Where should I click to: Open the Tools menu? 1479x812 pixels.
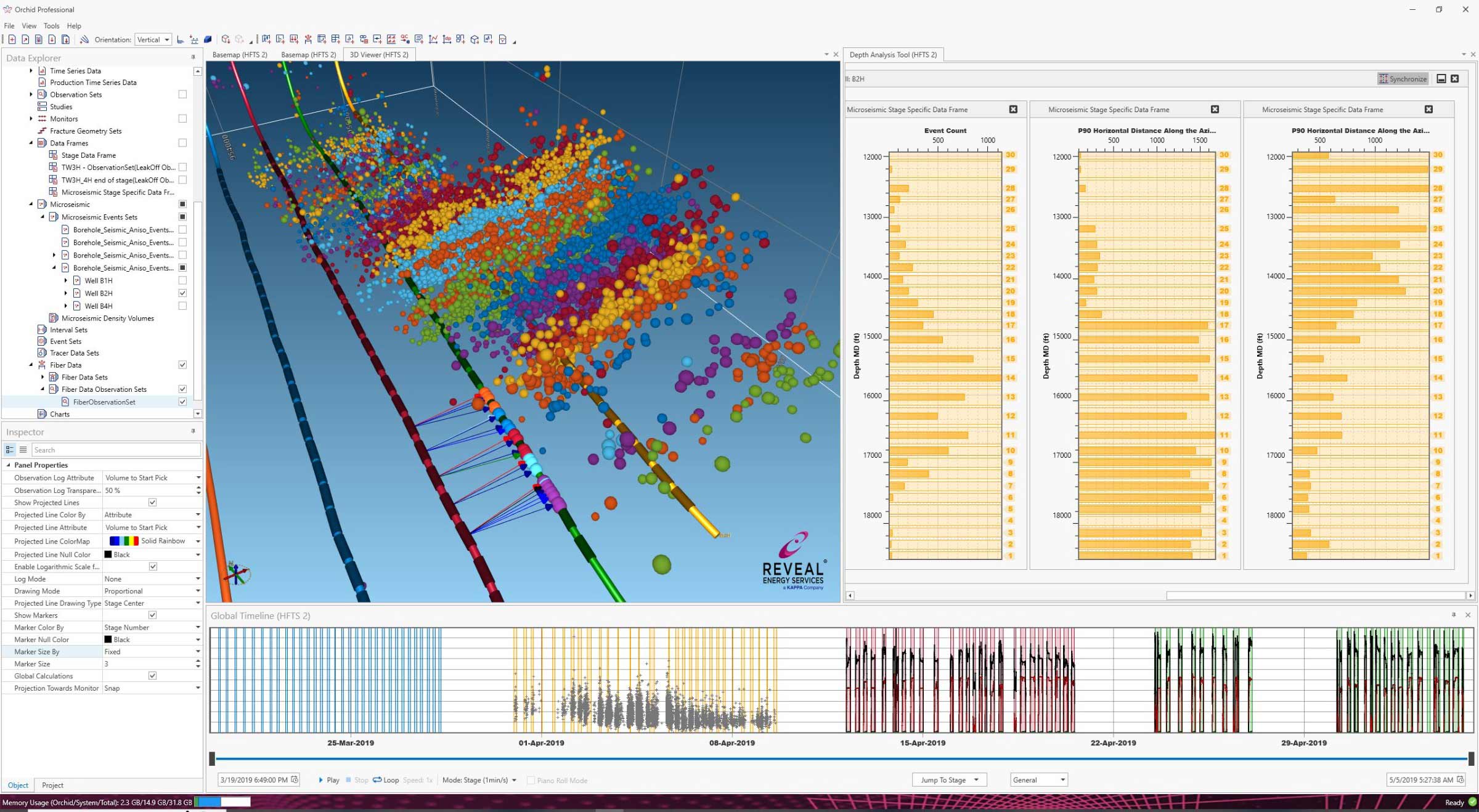coord(51,26)
